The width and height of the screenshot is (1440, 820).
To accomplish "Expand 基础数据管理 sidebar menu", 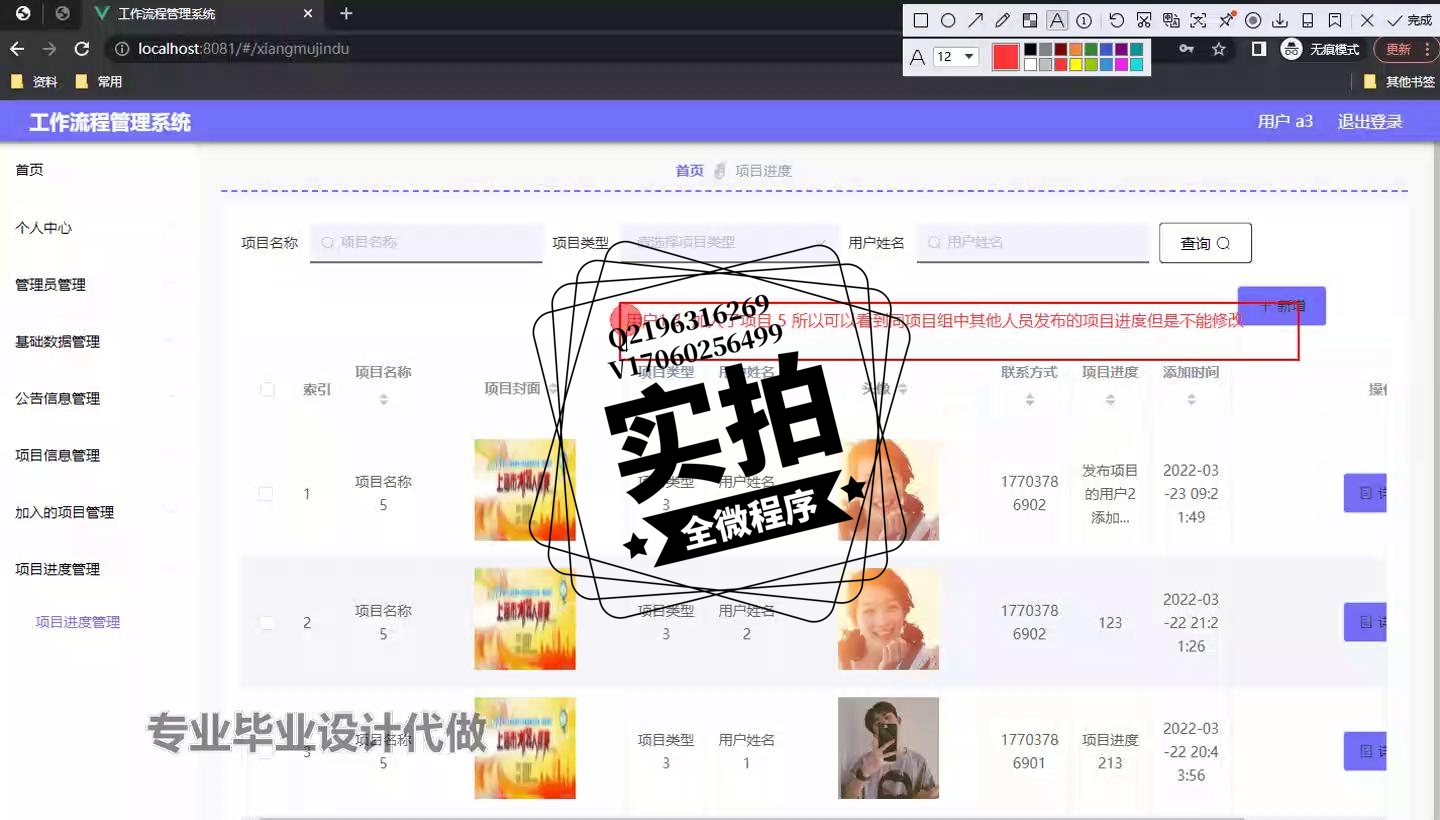I will click(x=98, y=342).
